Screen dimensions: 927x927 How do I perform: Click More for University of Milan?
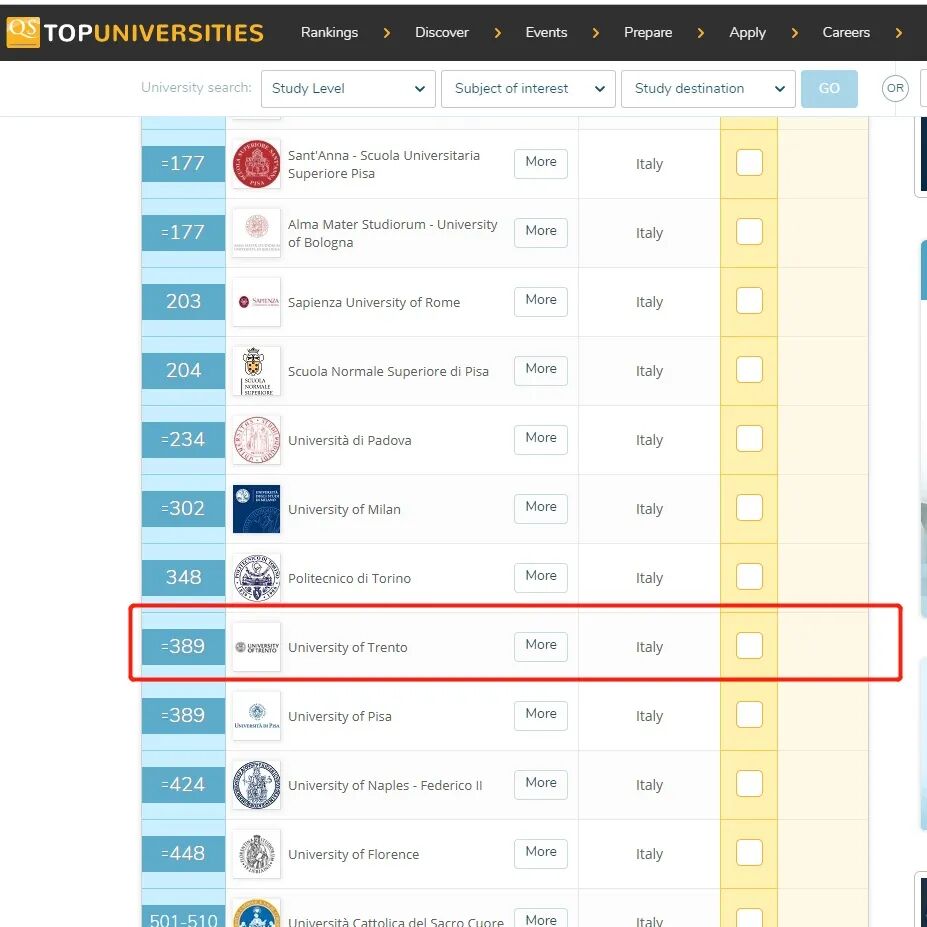coord(540,508)
